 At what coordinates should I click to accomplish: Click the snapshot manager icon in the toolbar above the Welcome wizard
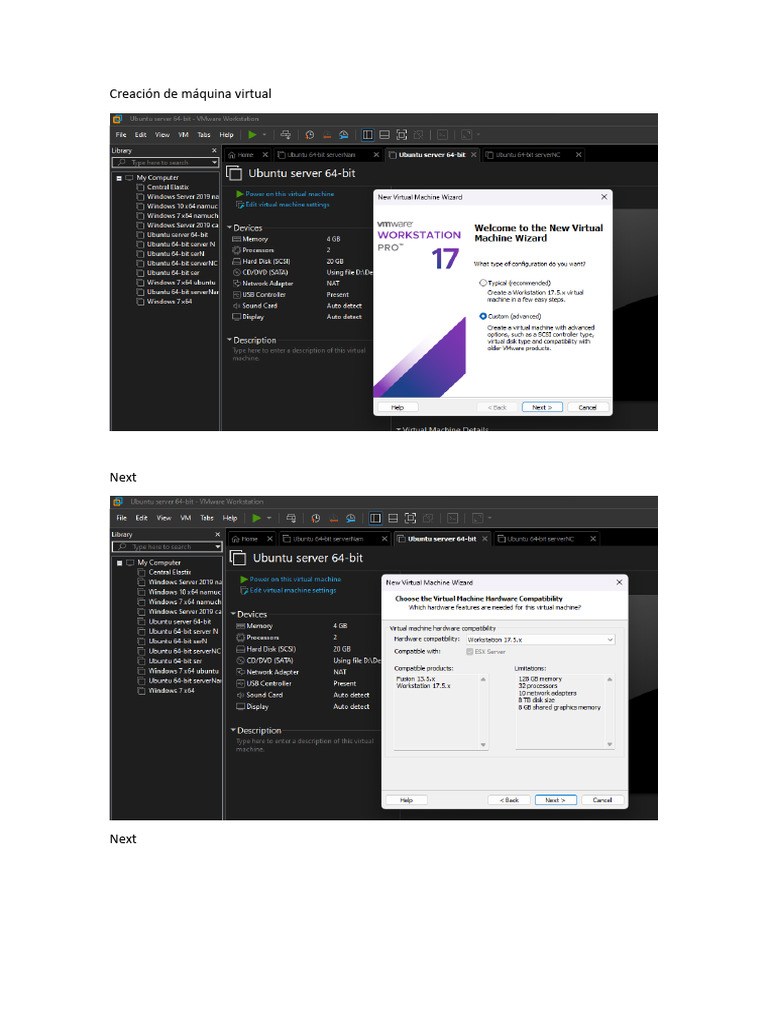pyautogui.click(x=344, y=135)
